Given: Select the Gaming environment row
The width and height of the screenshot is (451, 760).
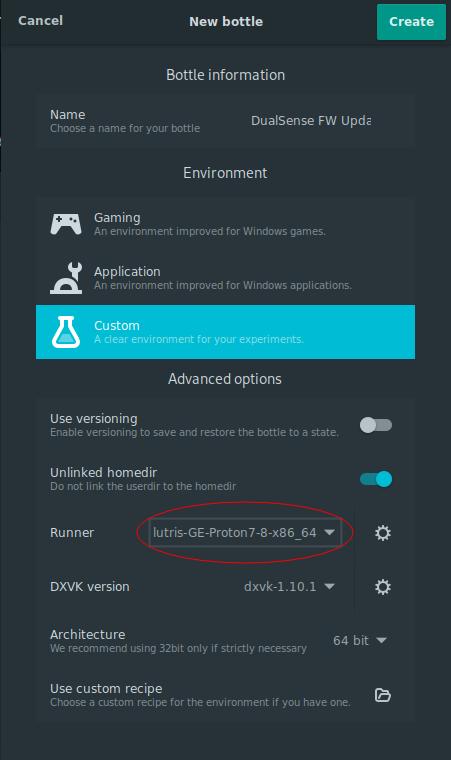Looking at the screenshot, I should click(x=226, y=224).
